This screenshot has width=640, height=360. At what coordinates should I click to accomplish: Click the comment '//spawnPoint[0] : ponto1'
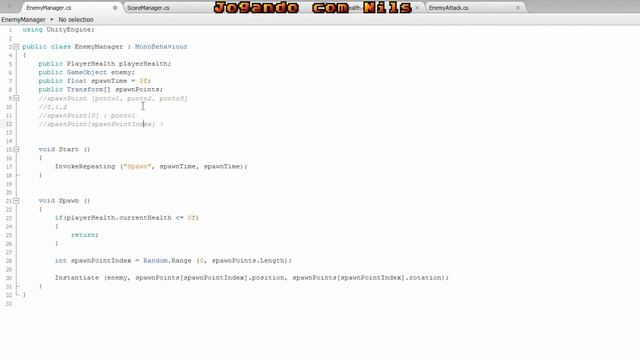click(87, 116)
